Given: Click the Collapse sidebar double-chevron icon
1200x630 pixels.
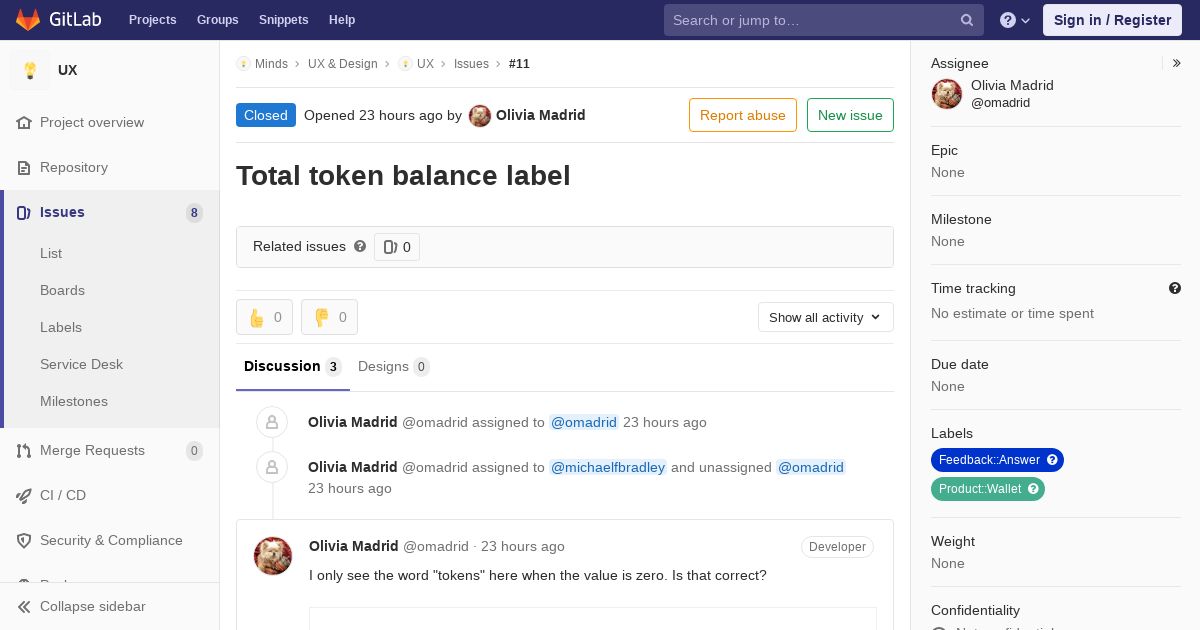Looking at the screenshot, I should 24,607.
